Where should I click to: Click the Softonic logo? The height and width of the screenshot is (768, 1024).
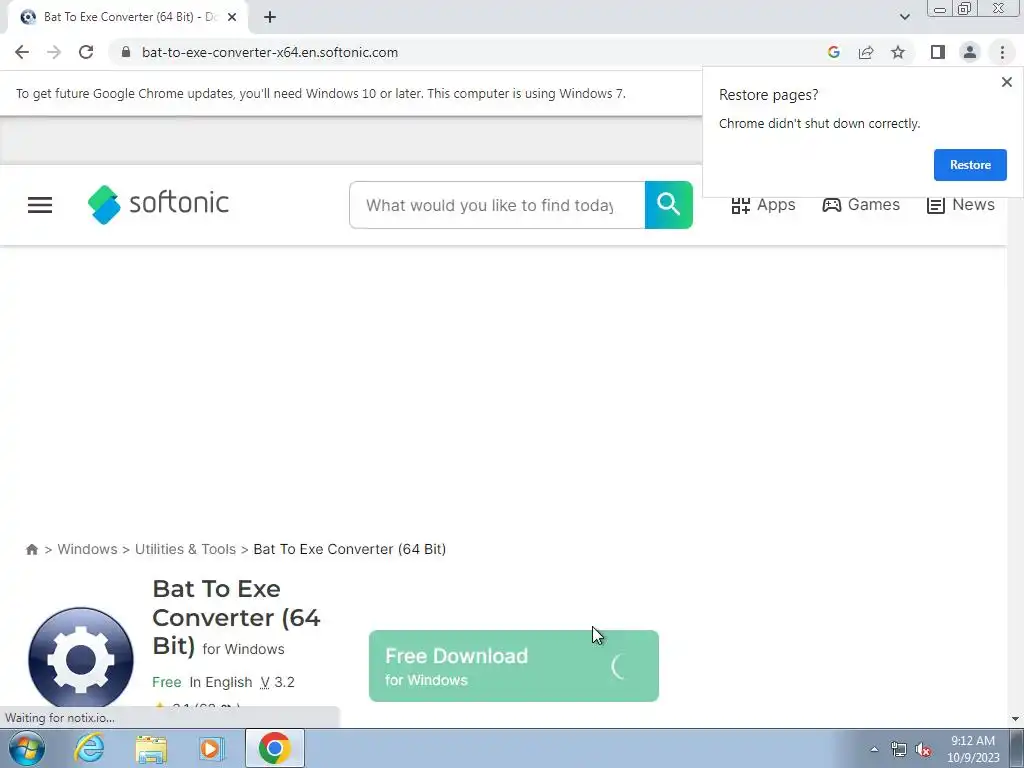[158, 204]
